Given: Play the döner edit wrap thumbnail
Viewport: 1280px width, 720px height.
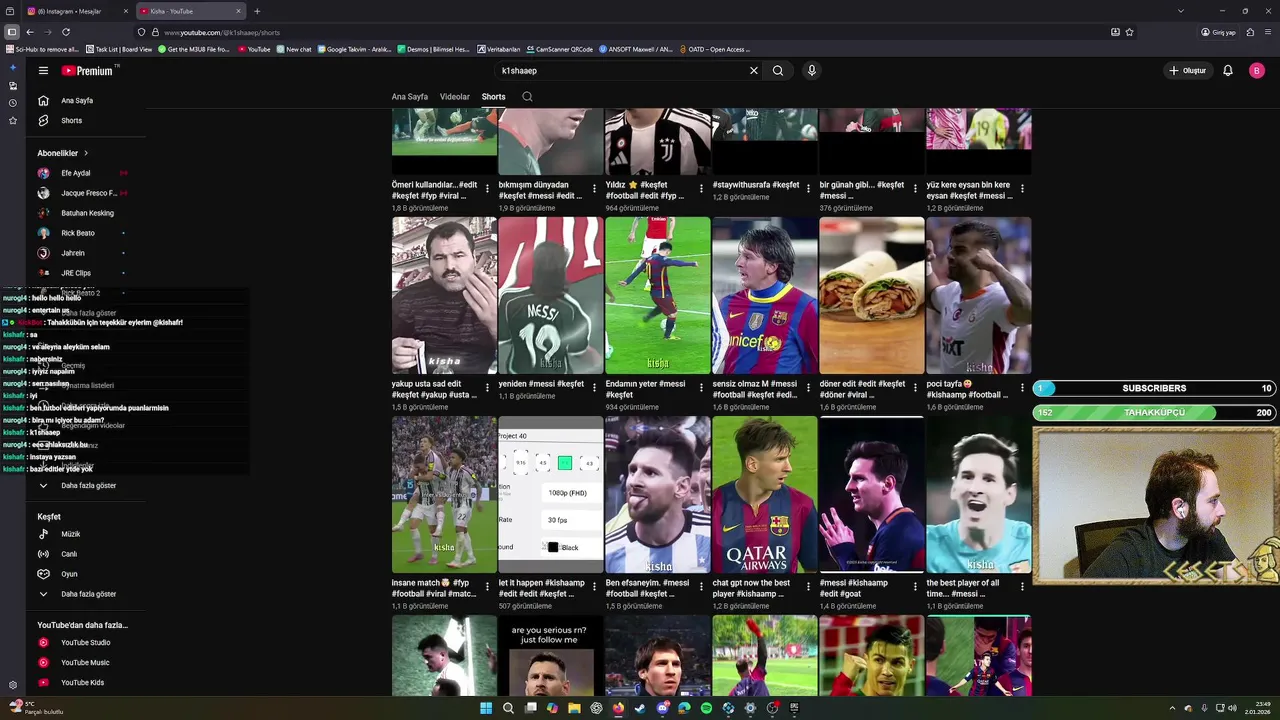Looking at the screenshot, I should point(872,295).
